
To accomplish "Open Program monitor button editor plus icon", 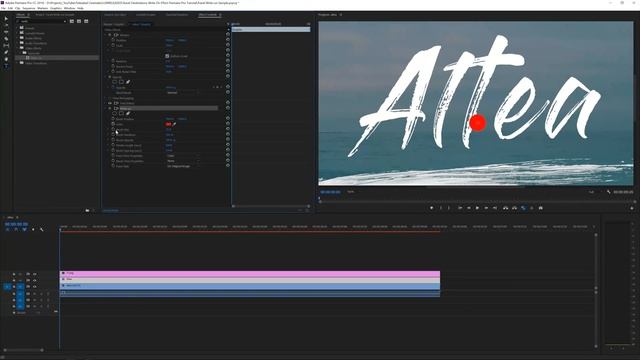I will click(632, 208).
